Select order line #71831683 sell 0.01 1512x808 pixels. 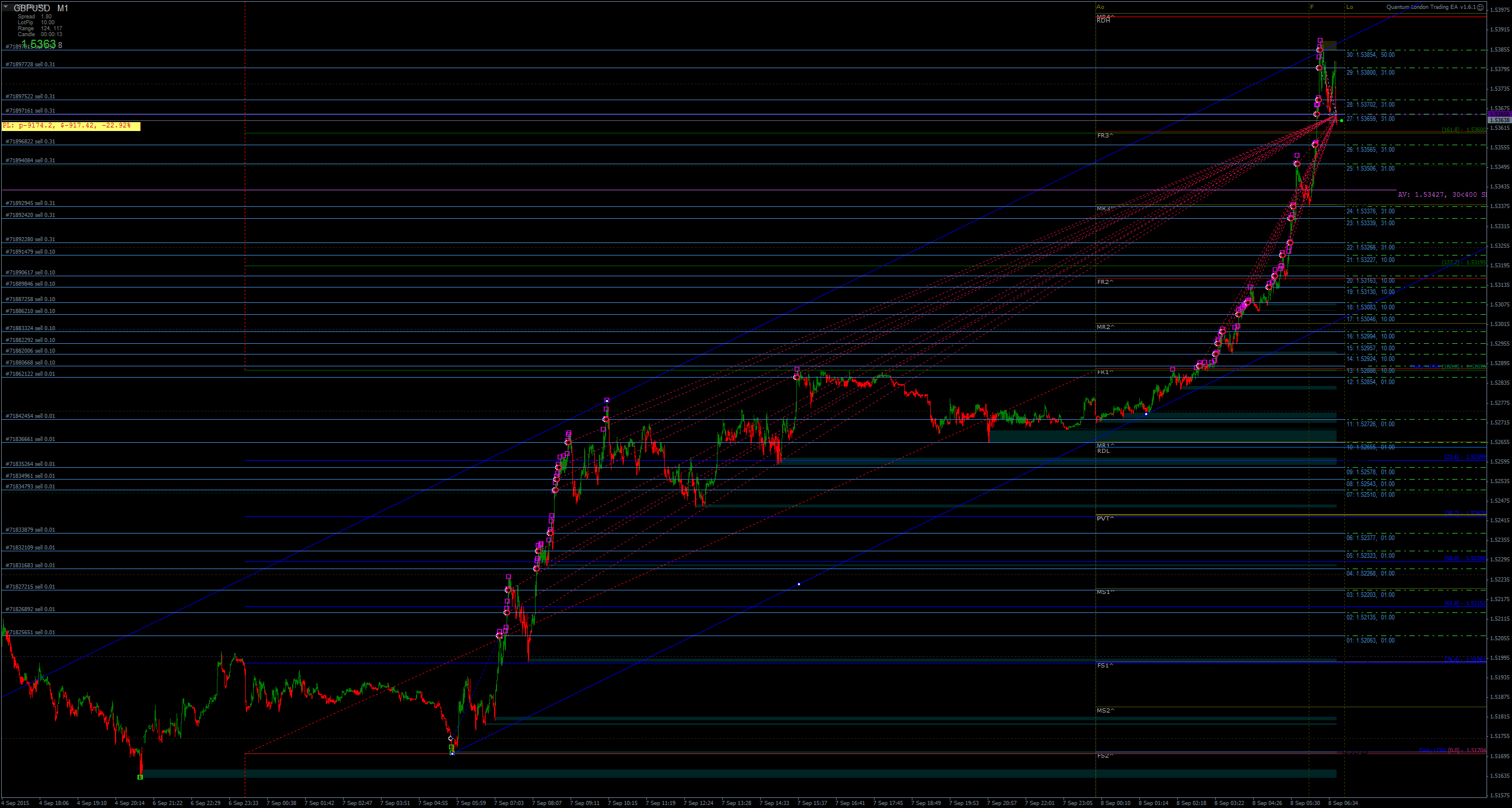30,566
